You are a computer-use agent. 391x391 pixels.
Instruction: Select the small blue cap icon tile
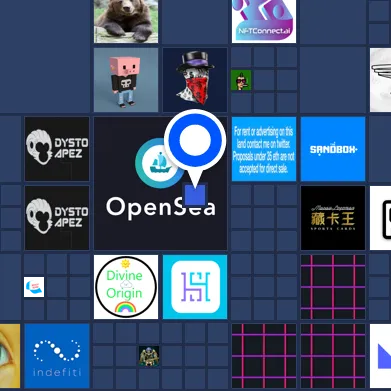(34, 287)
